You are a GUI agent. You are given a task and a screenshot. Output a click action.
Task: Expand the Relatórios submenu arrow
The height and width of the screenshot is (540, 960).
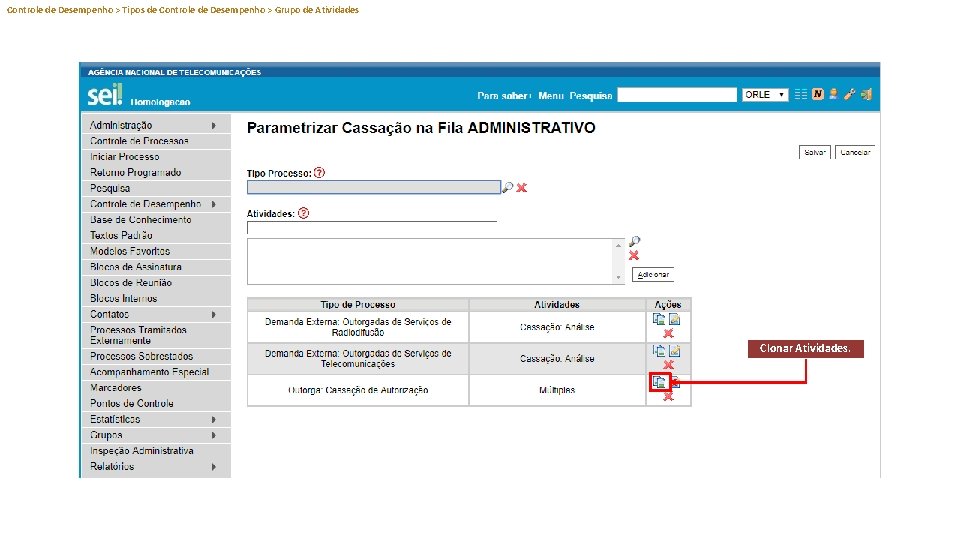pos(214,467)
